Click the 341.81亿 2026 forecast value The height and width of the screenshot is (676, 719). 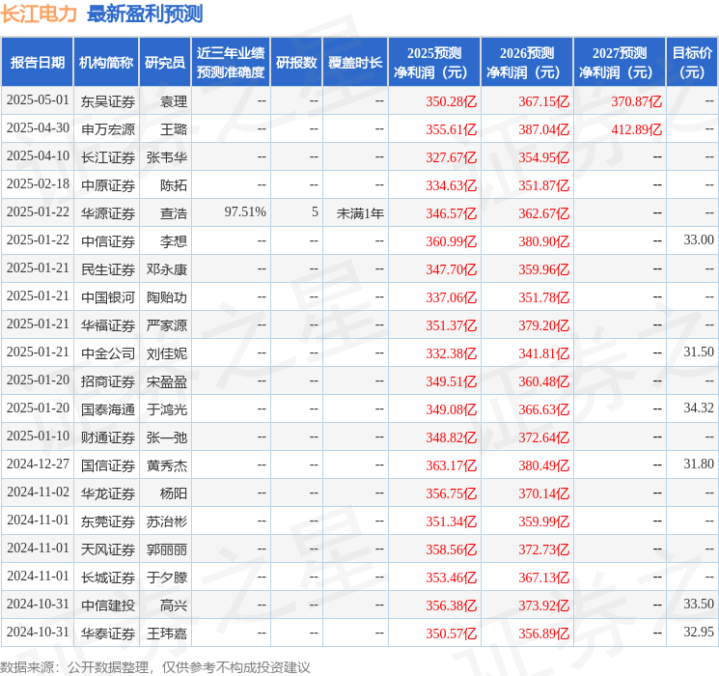point(544,353)
